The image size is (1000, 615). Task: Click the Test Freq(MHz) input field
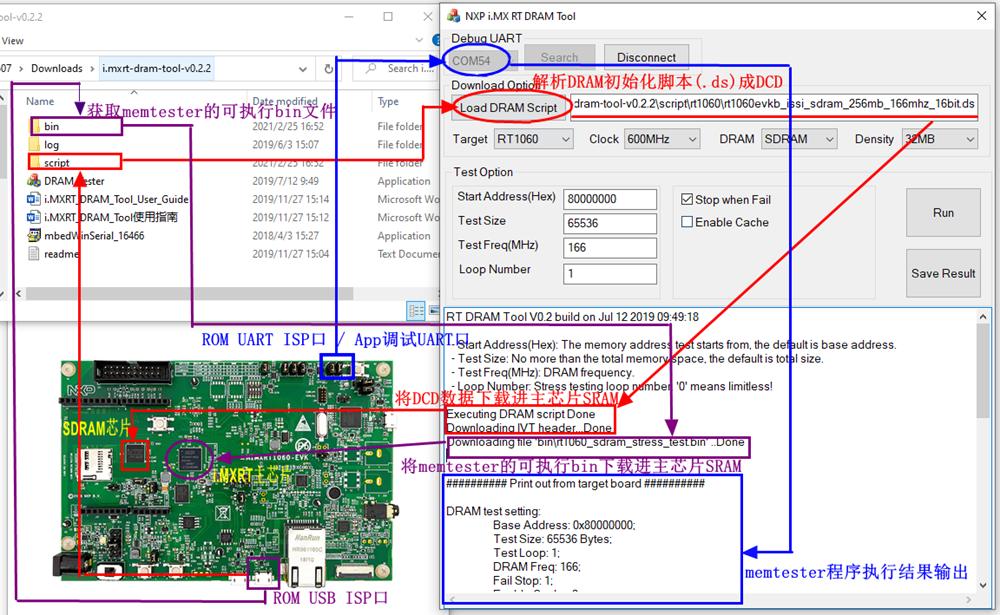(x=610, y=248)
